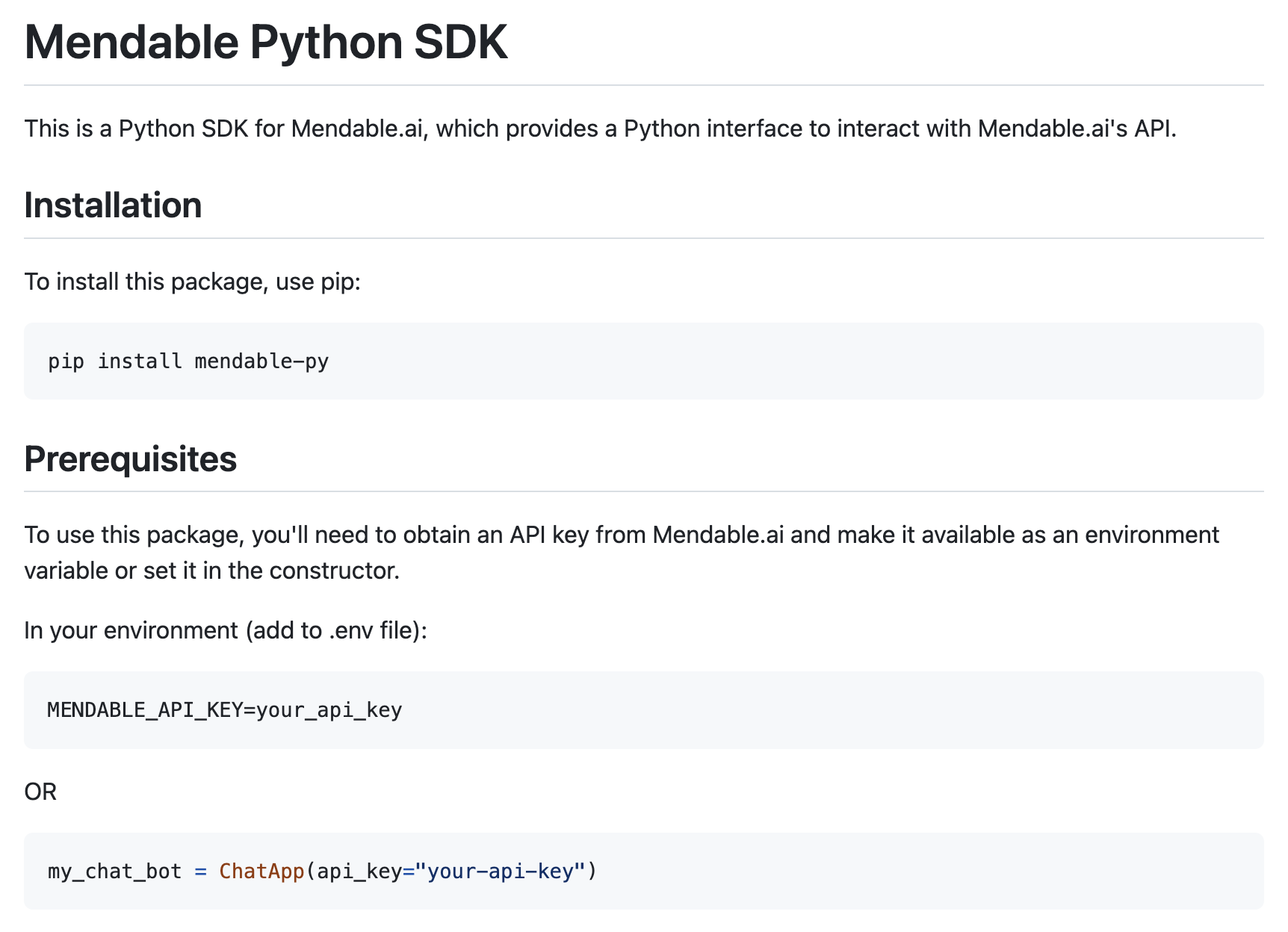The width and height of the screenshot is (1288, 932).
Task: Click the Installation section heading
Action: click(x=113, y=205)
